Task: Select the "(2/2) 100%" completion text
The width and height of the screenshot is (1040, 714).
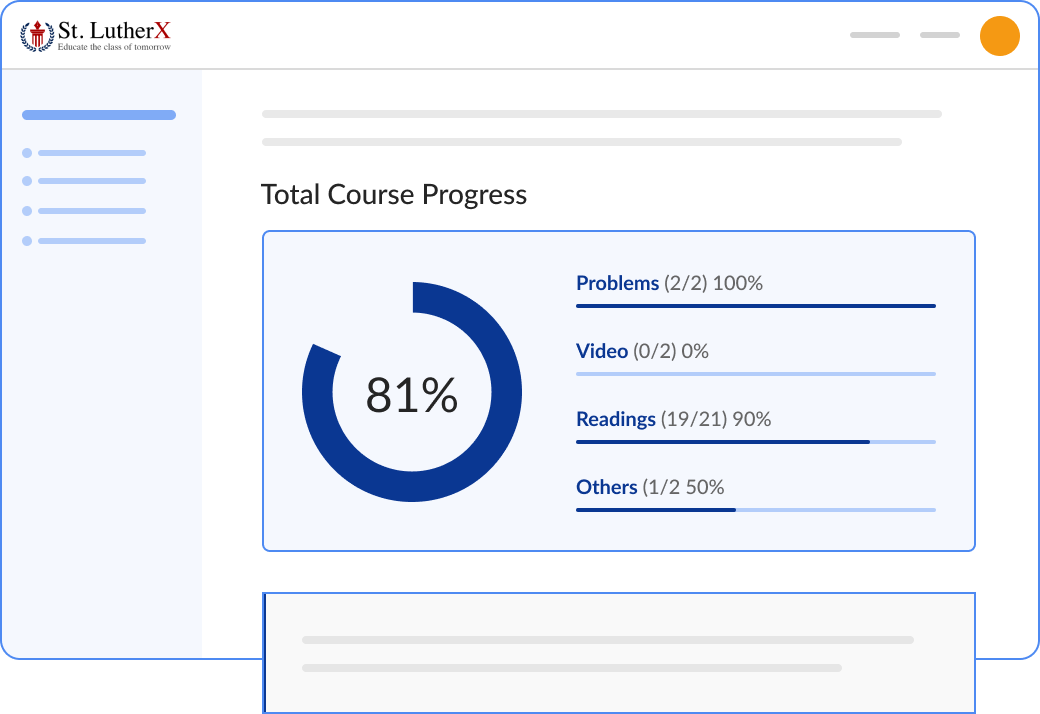Action: (713, 283)
